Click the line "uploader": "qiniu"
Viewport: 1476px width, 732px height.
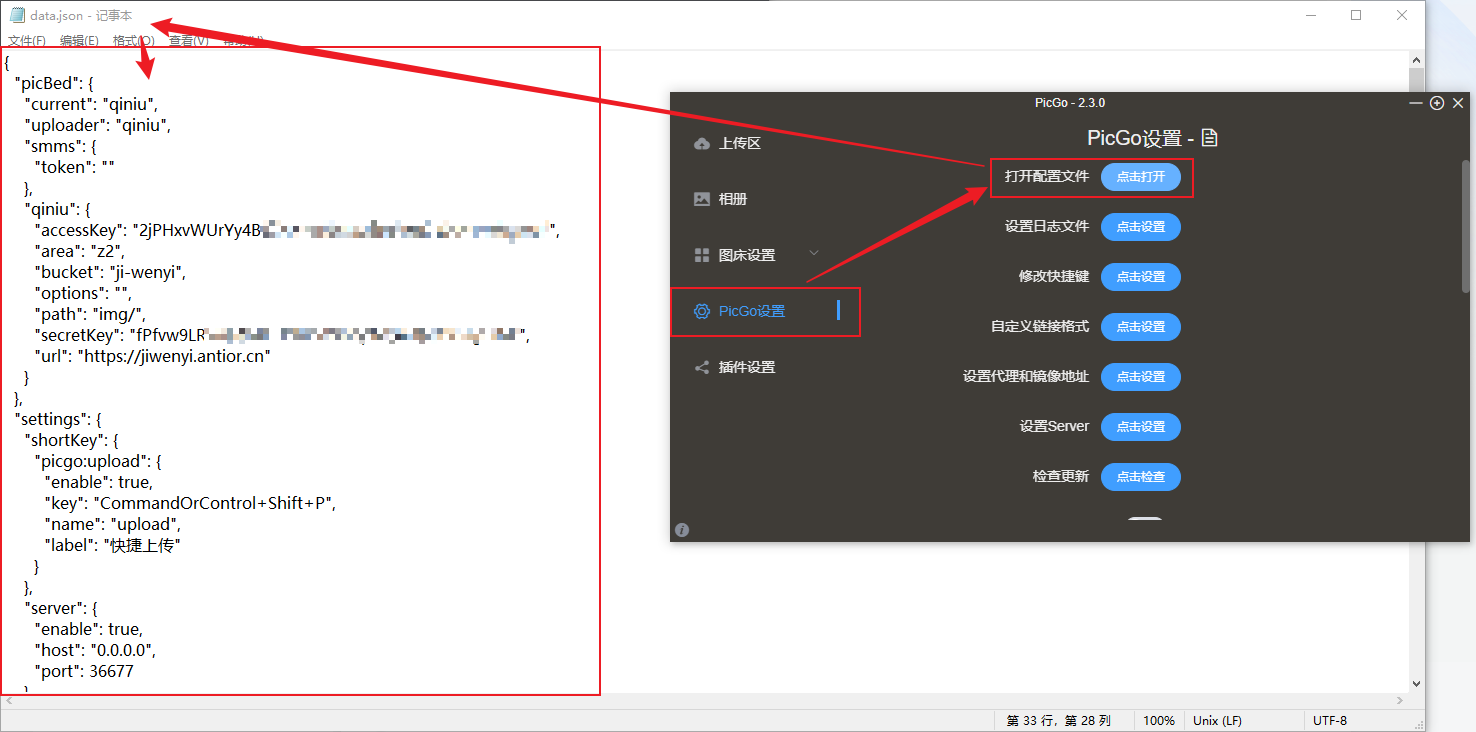point(98,125)
